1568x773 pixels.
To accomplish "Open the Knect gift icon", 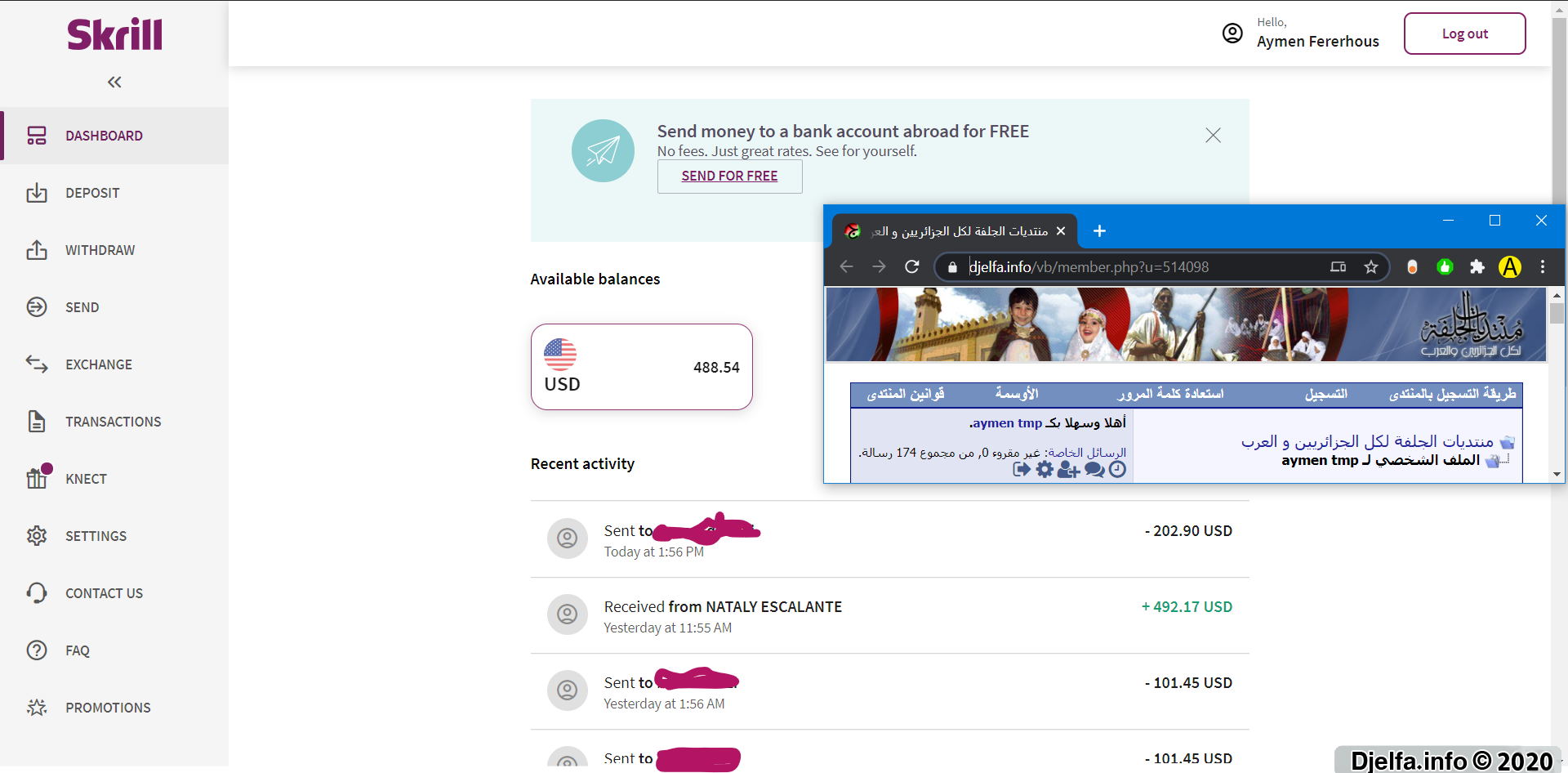I will click(x=38, y=477).
